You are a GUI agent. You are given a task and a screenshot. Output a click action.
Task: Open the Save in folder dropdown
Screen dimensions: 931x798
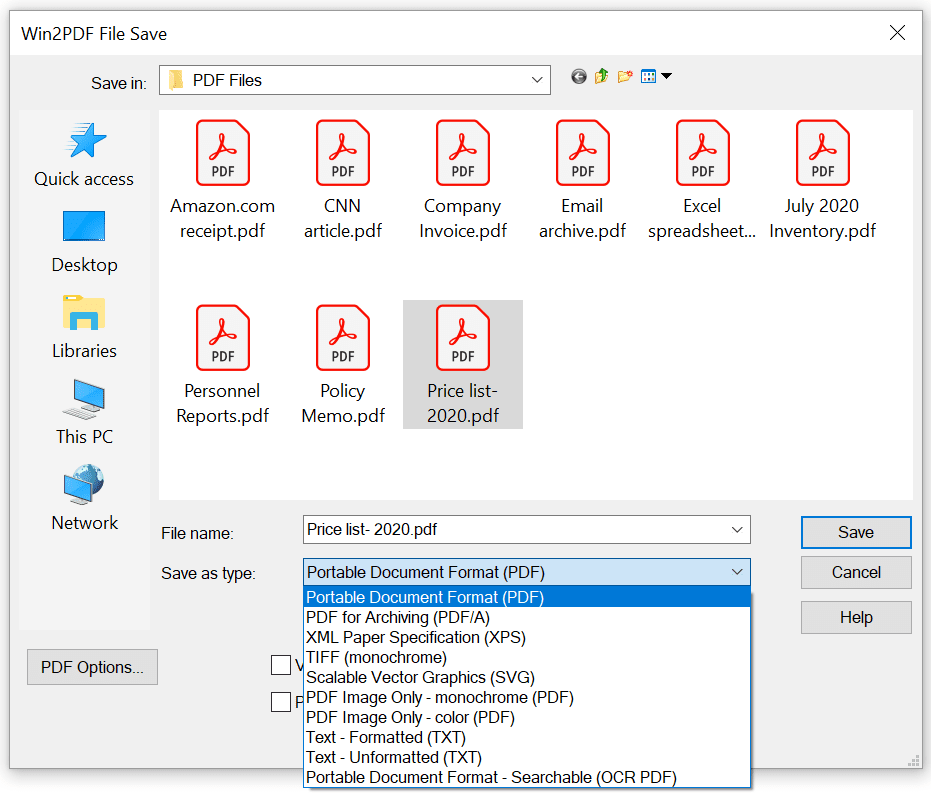click(x=537, y=79)
